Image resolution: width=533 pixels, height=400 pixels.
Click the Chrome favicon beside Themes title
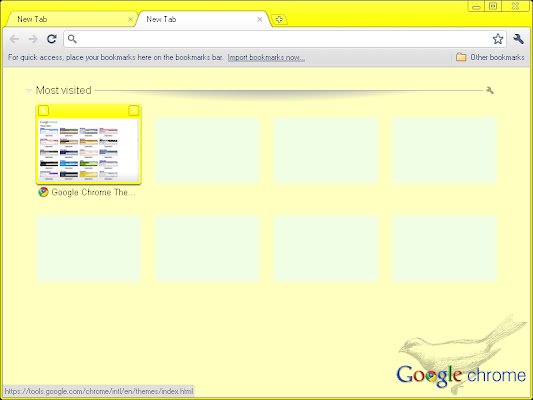(43, 192)
